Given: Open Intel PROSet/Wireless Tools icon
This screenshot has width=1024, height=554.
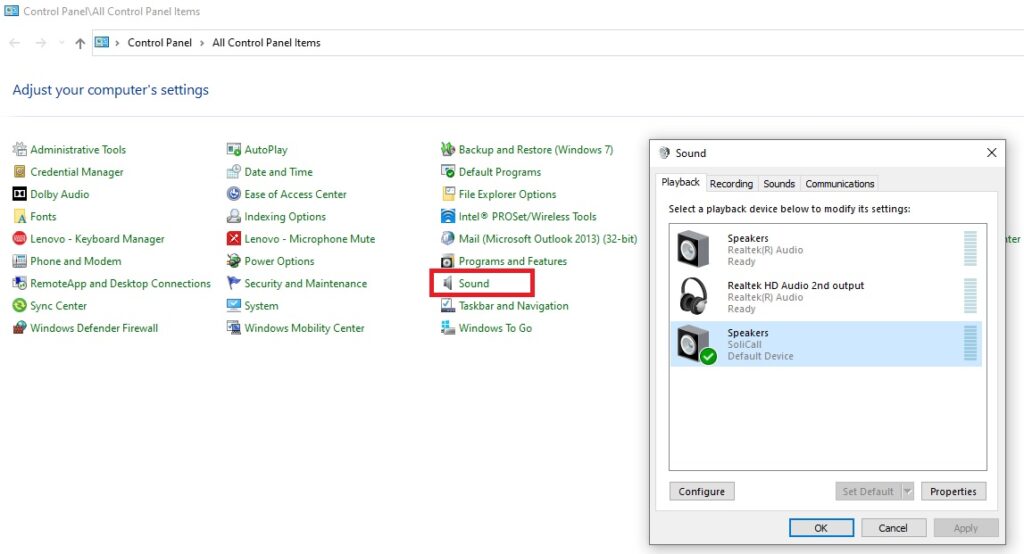Looking at the screenshot, I should click(448, 216).
